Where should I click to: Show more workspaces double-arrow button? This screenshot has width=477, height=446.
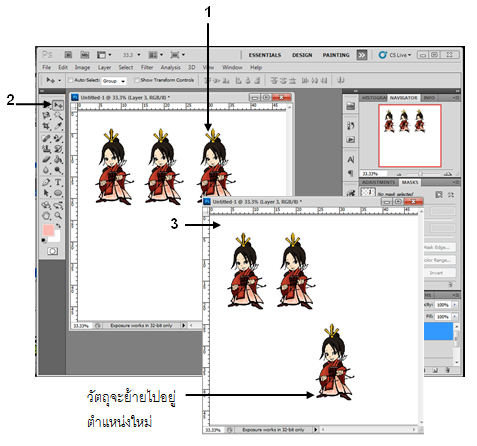[362, 55]
